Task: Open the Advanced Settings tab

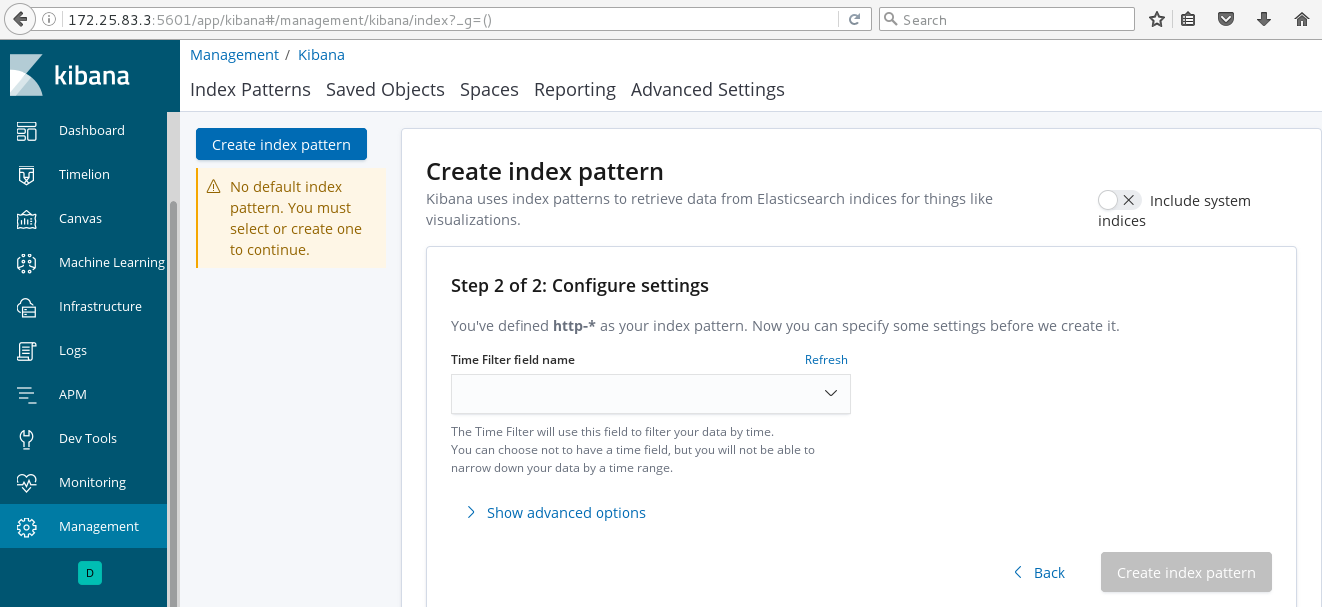Action: (x=708, y=90)
